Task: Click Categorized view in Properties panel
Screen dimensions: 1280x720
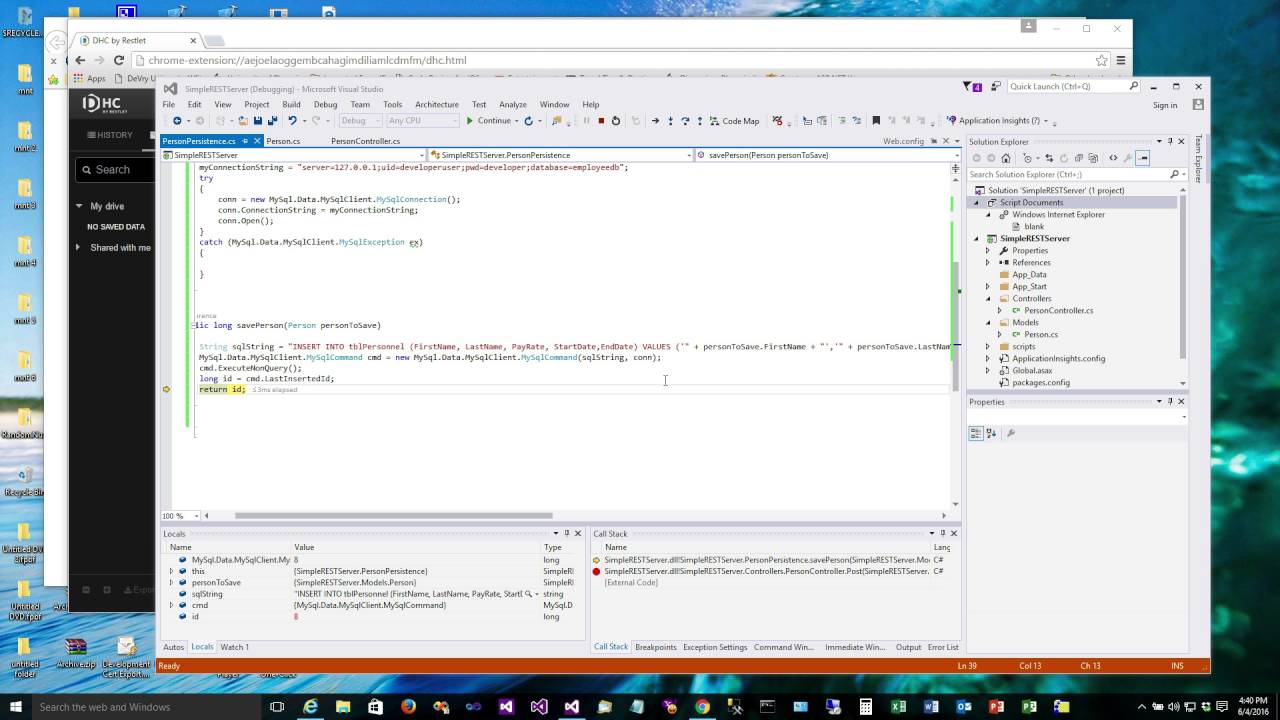Action: [976, 433]
